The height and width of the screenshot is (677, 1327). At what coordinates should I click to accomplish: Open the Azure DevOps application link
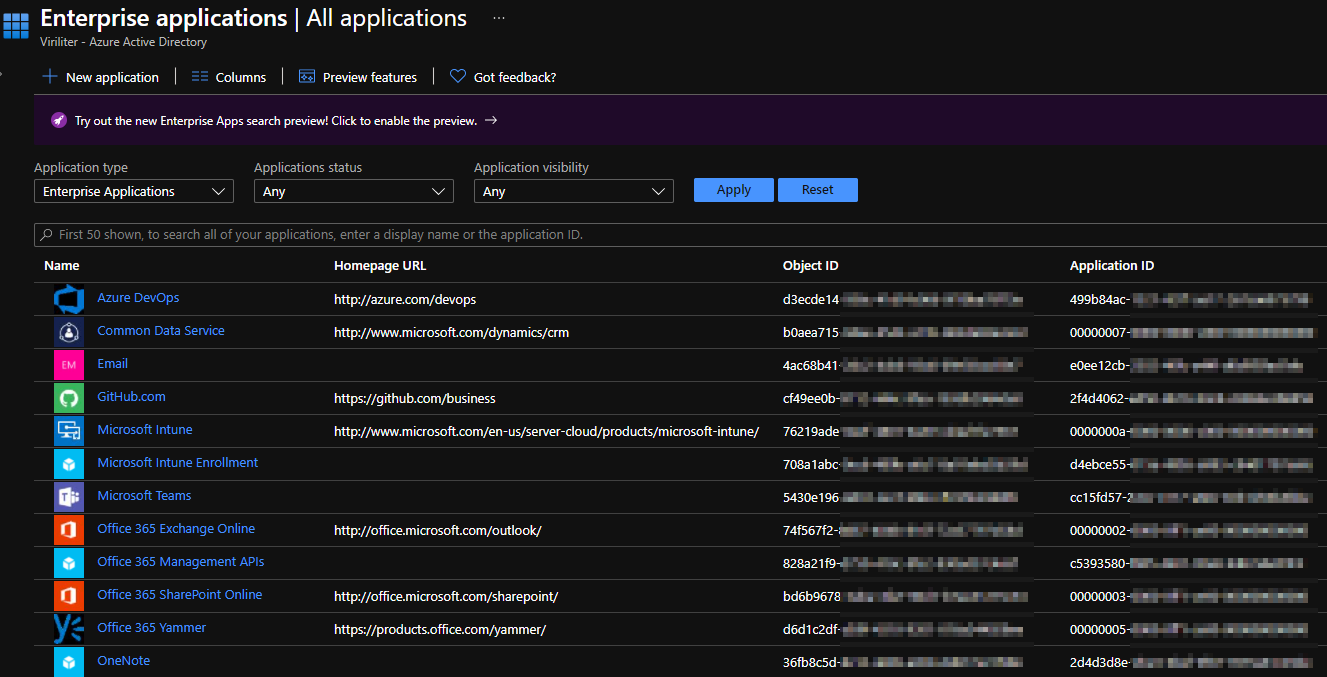[x=138, y=298]
